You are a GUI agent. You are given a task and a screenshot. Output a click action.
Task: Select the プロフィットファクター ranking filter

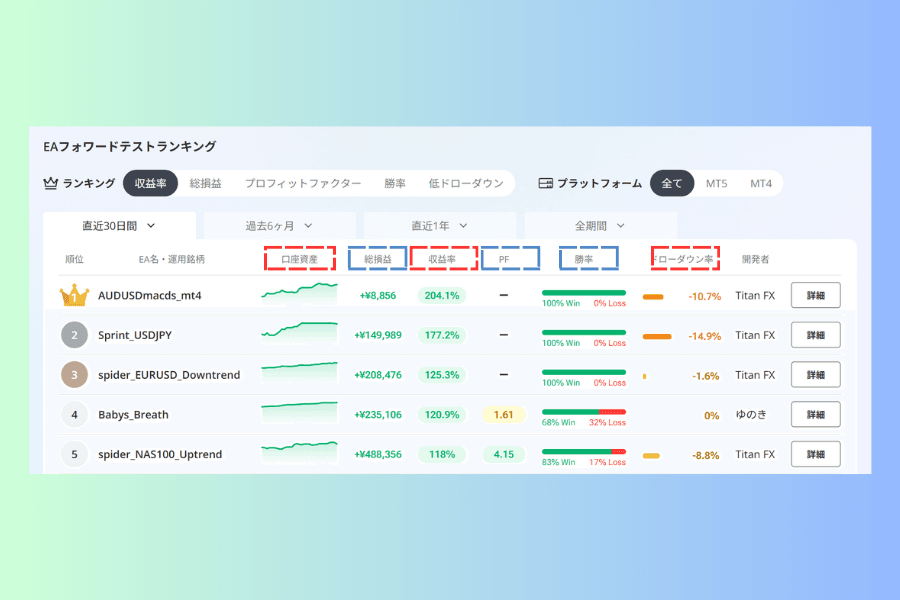point(303,183)
